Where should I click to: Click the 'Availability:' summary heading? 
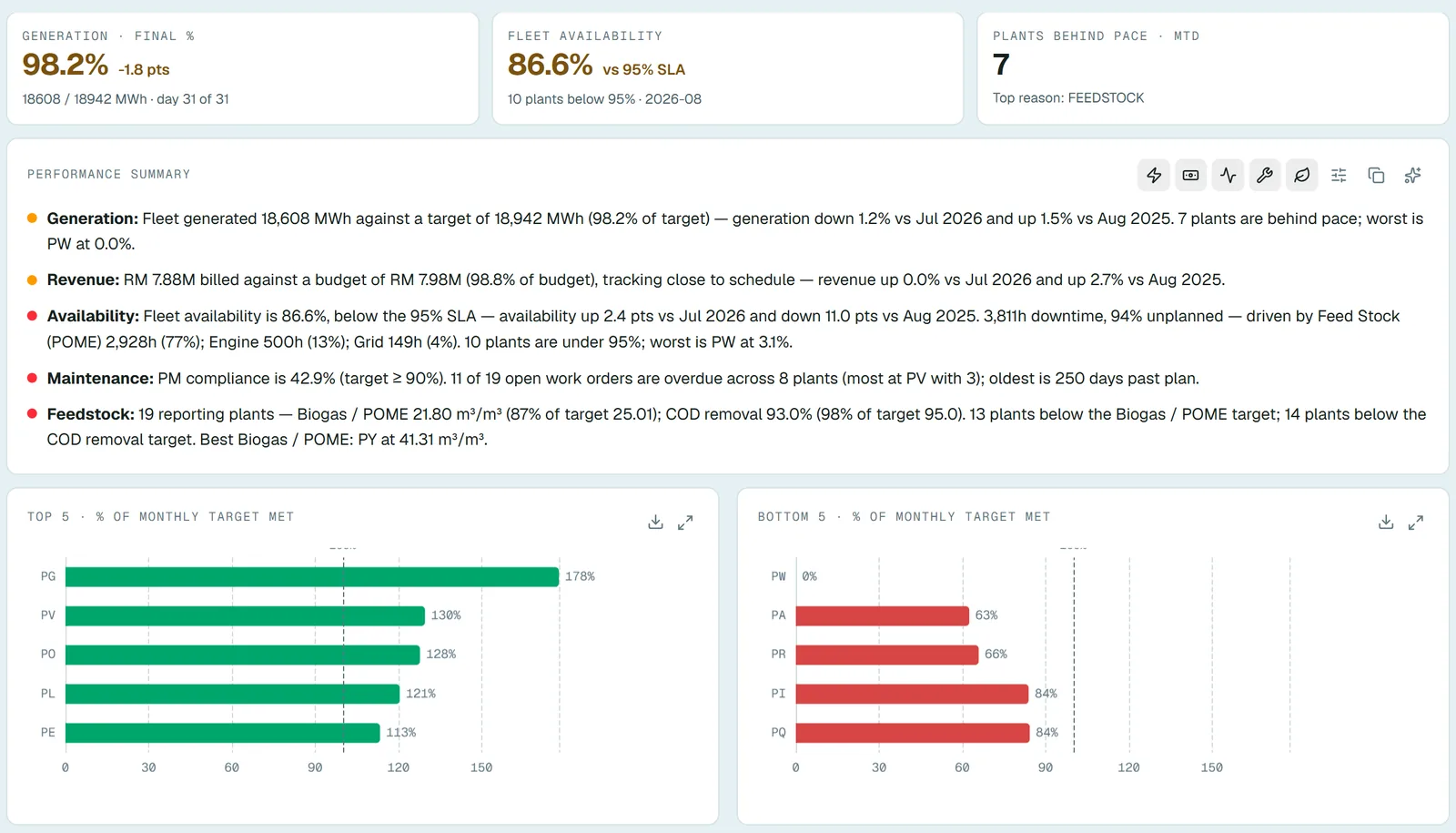pyautogui.click(x=93, y=316)
